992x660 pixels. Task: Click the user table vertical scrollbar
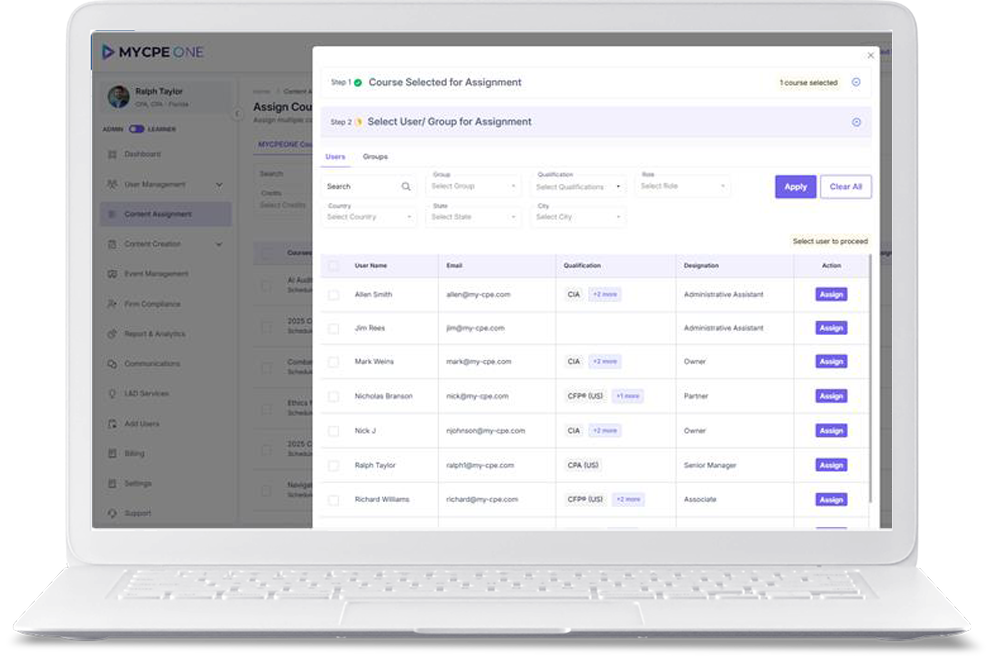coord(871,380)
